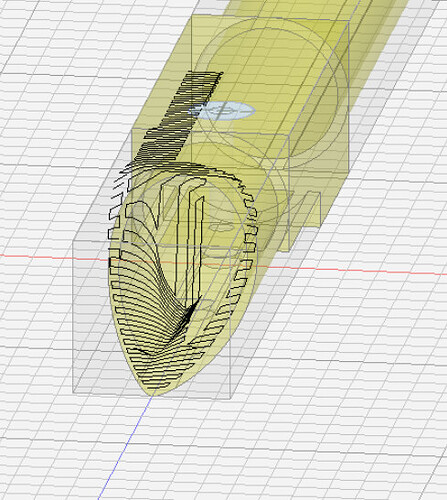The image size is (447, 500).
Task: Click the front bounding box lower-right corner
Action: point(230,398)
